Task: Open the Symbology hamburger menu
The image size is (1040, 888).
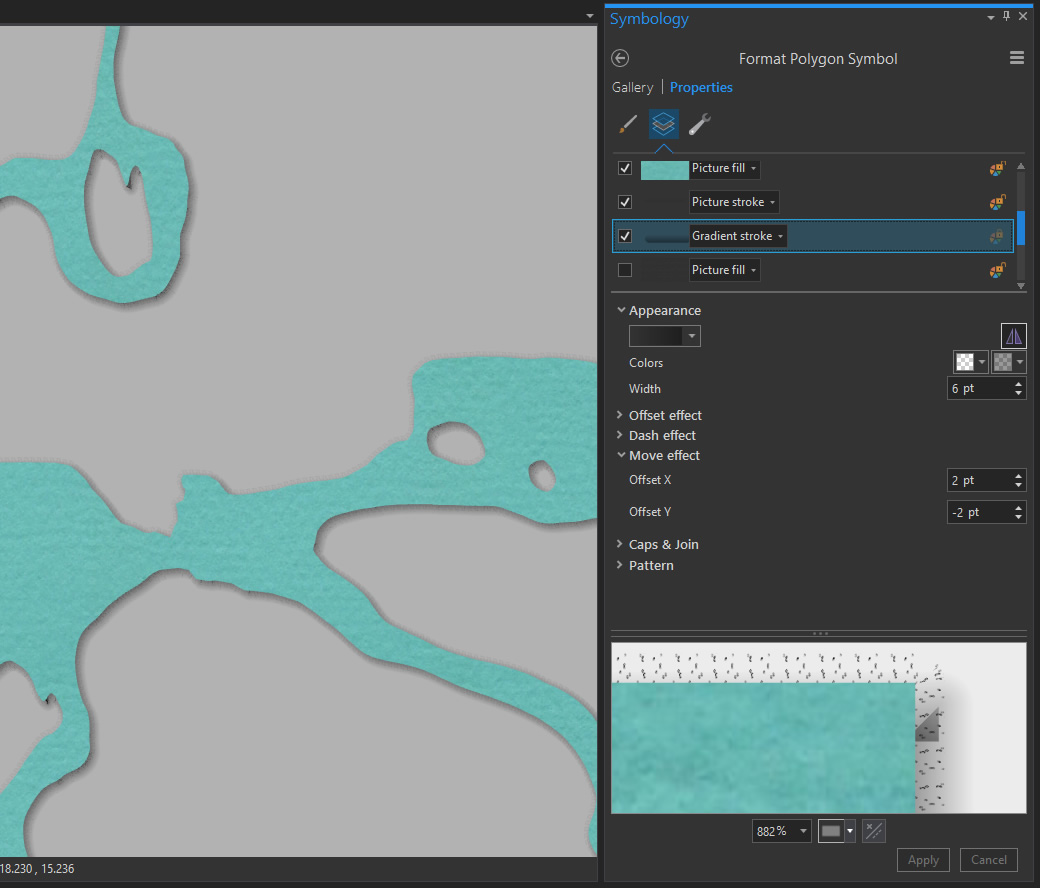Action: 1017,59
